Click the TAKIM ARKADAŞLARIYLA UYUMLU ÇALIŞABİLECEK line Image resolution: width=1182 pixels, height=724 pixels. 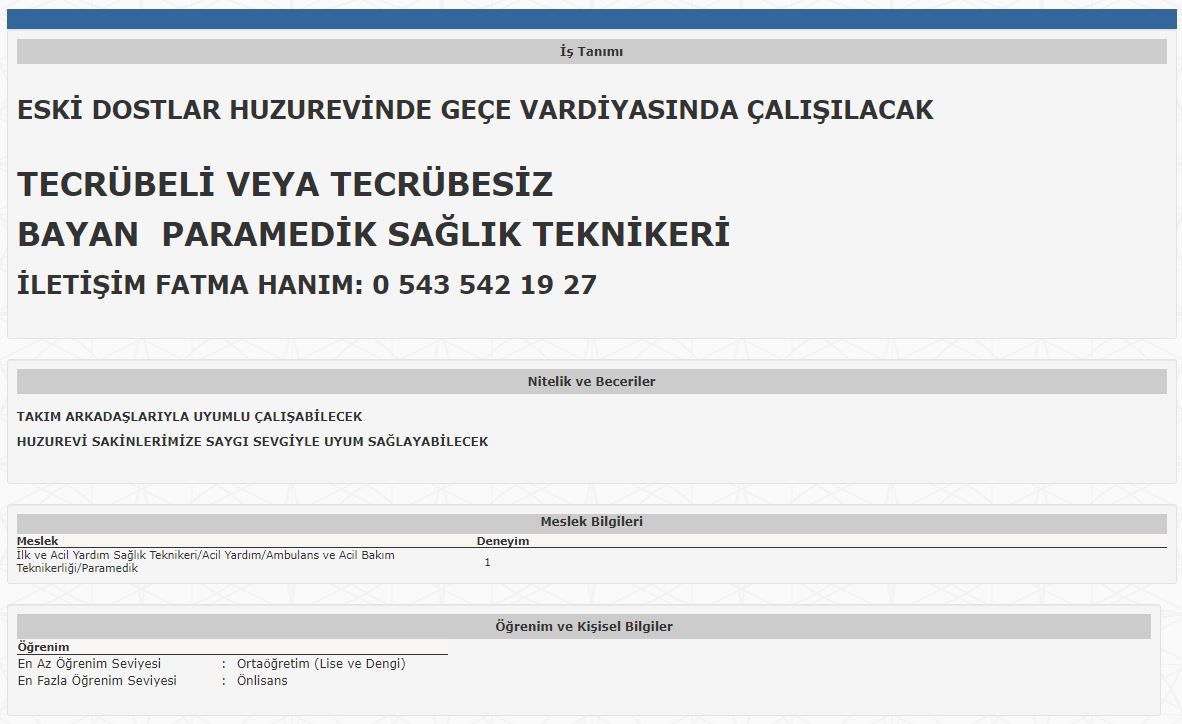[x=190, y=416]
